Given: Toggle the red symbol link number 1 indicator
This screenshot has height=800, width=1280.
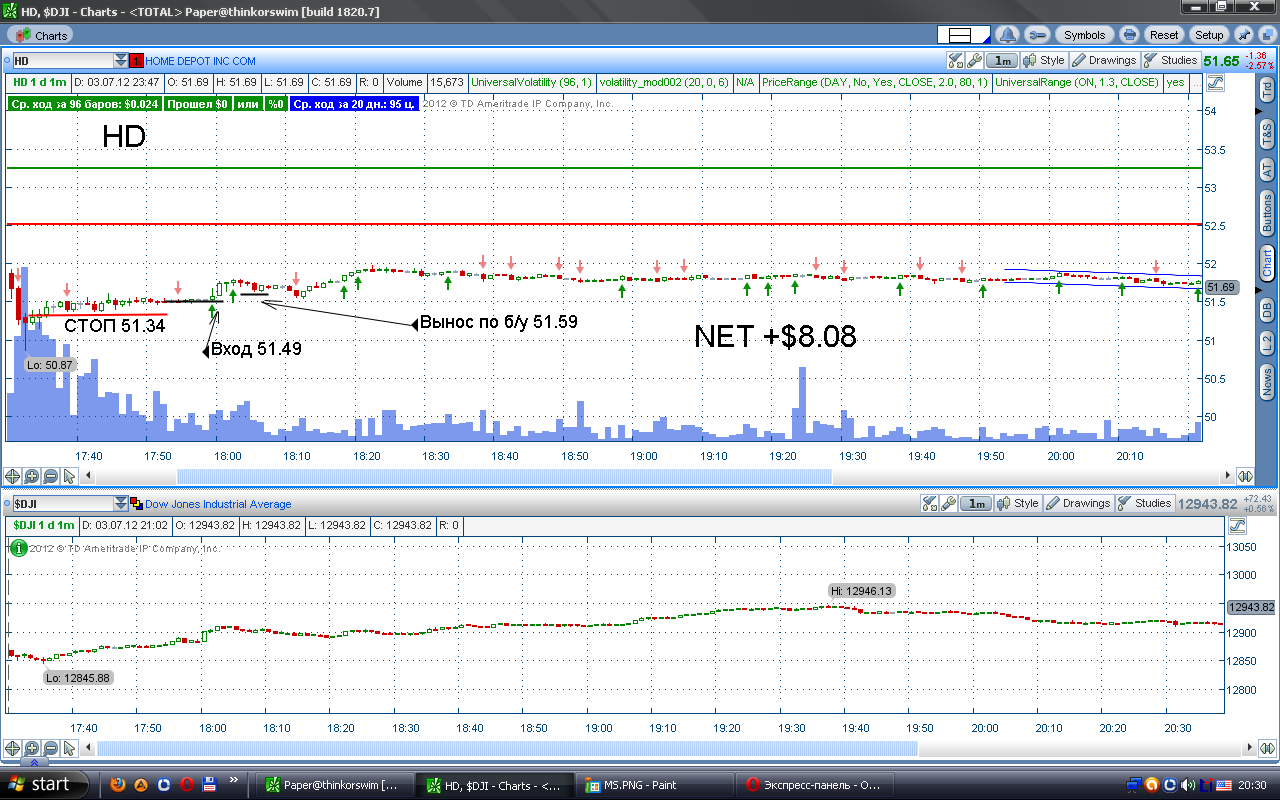Looking at the screenshot, I should (137, 61).
